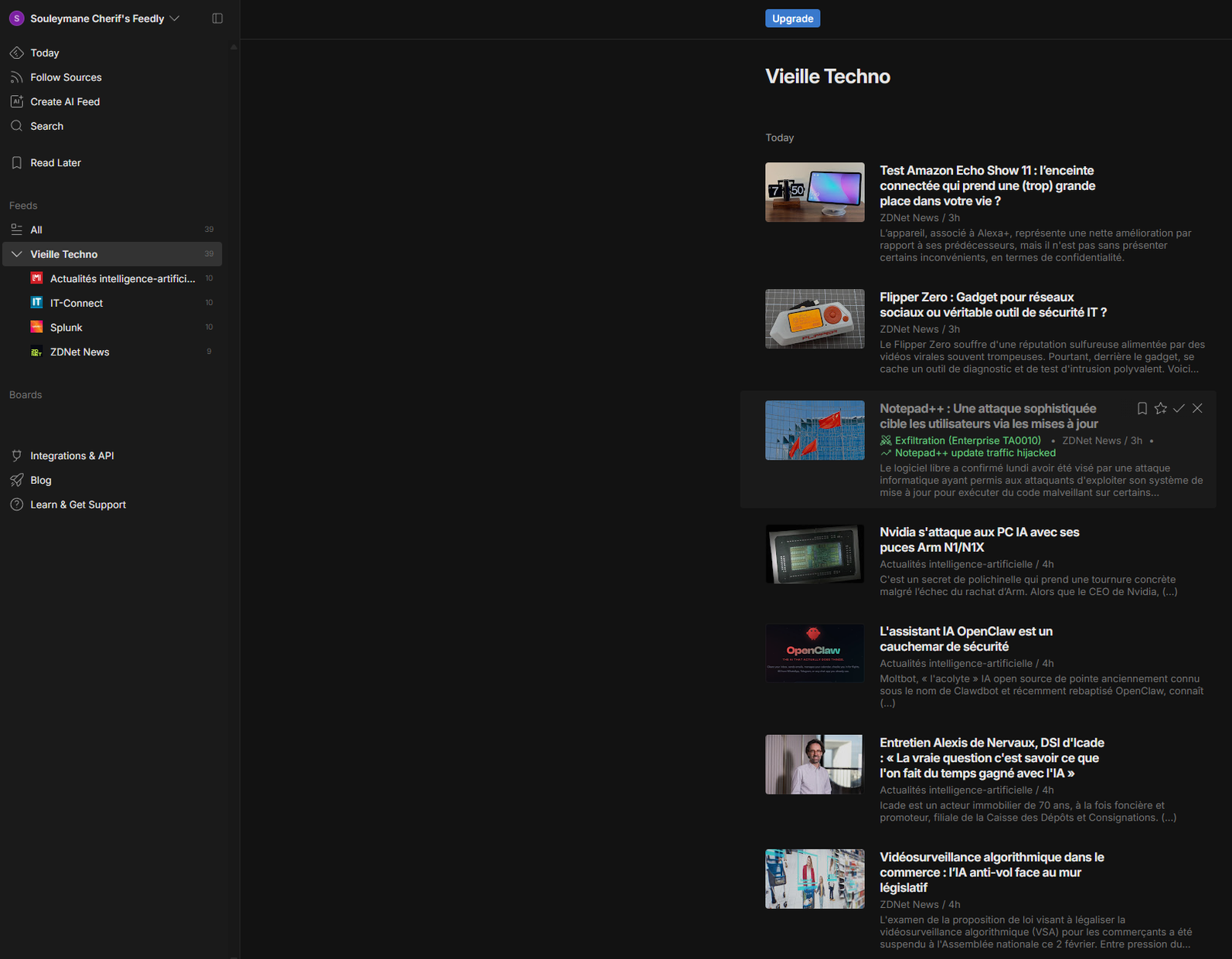Click "ZDNet News / 3h" under Flipper Zero title
Screen dimensions: 1232x959
920,329
